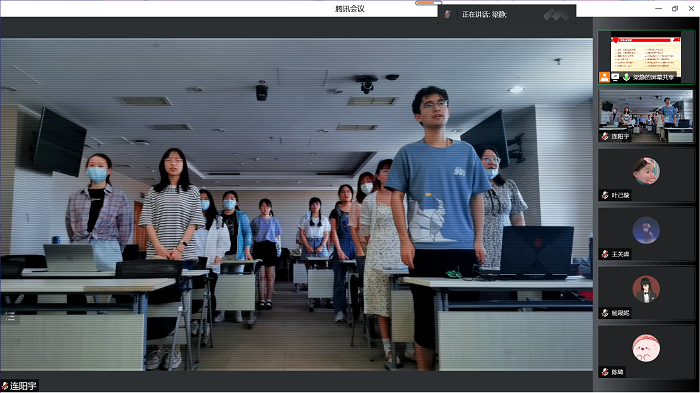Click orange host person icon on shared-screen tile
Image resolution: width=700 pixels, height=393 pixels.
[604, 77]
